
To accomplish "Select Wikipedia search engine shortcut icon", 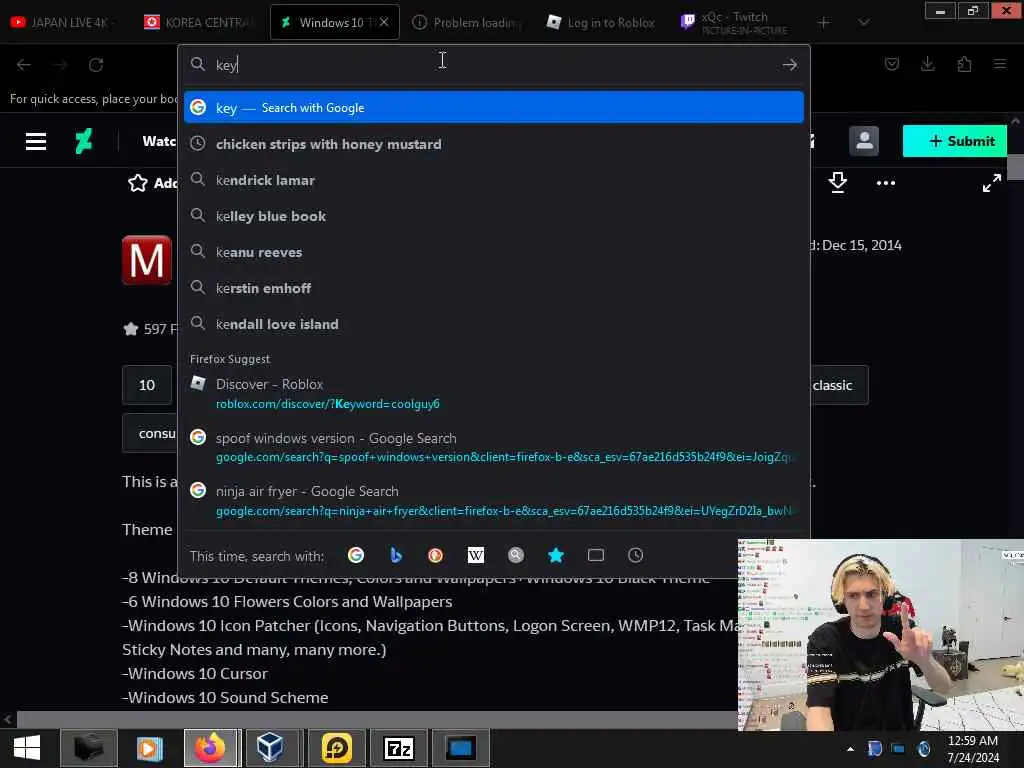I will 475,555.
